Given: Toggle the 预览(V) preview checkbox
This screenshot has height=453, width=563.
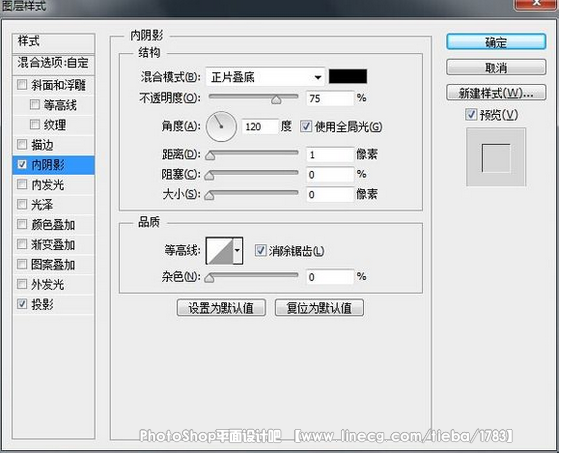Looking at the screenshot, I should click(x=471, y=115).
